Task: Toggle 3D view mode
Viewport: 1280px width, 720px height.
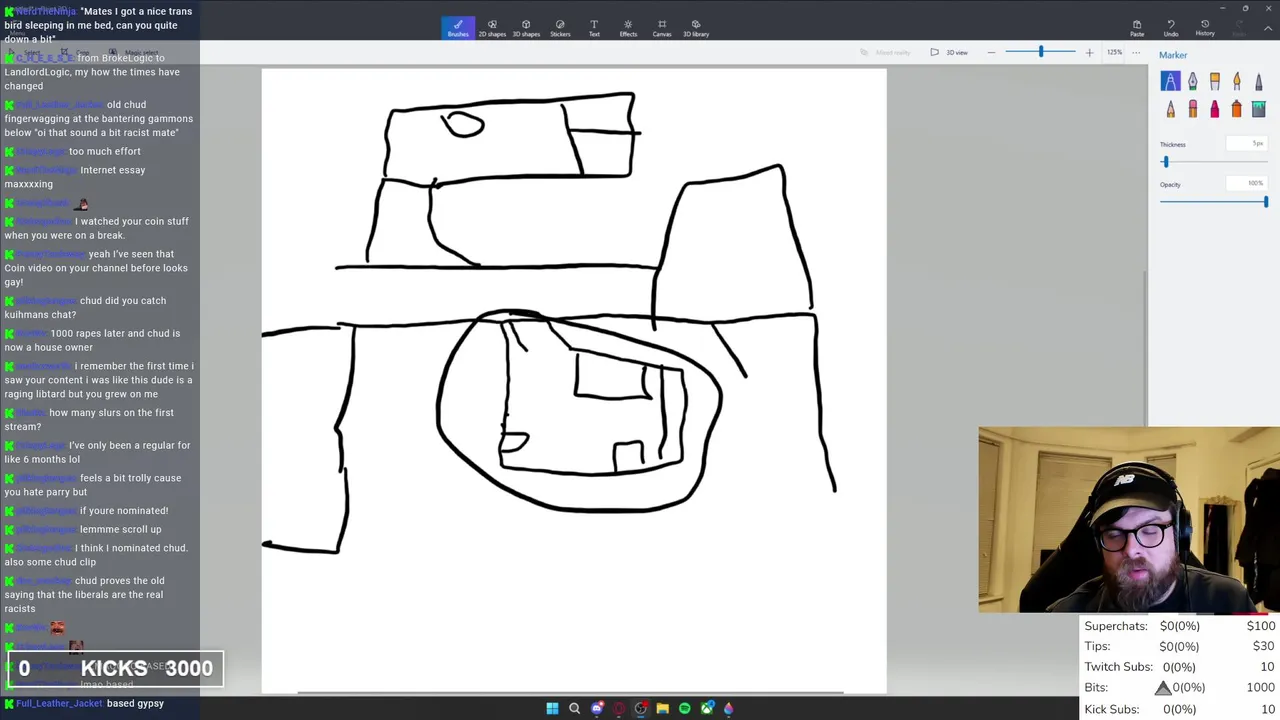Action: 949,52
